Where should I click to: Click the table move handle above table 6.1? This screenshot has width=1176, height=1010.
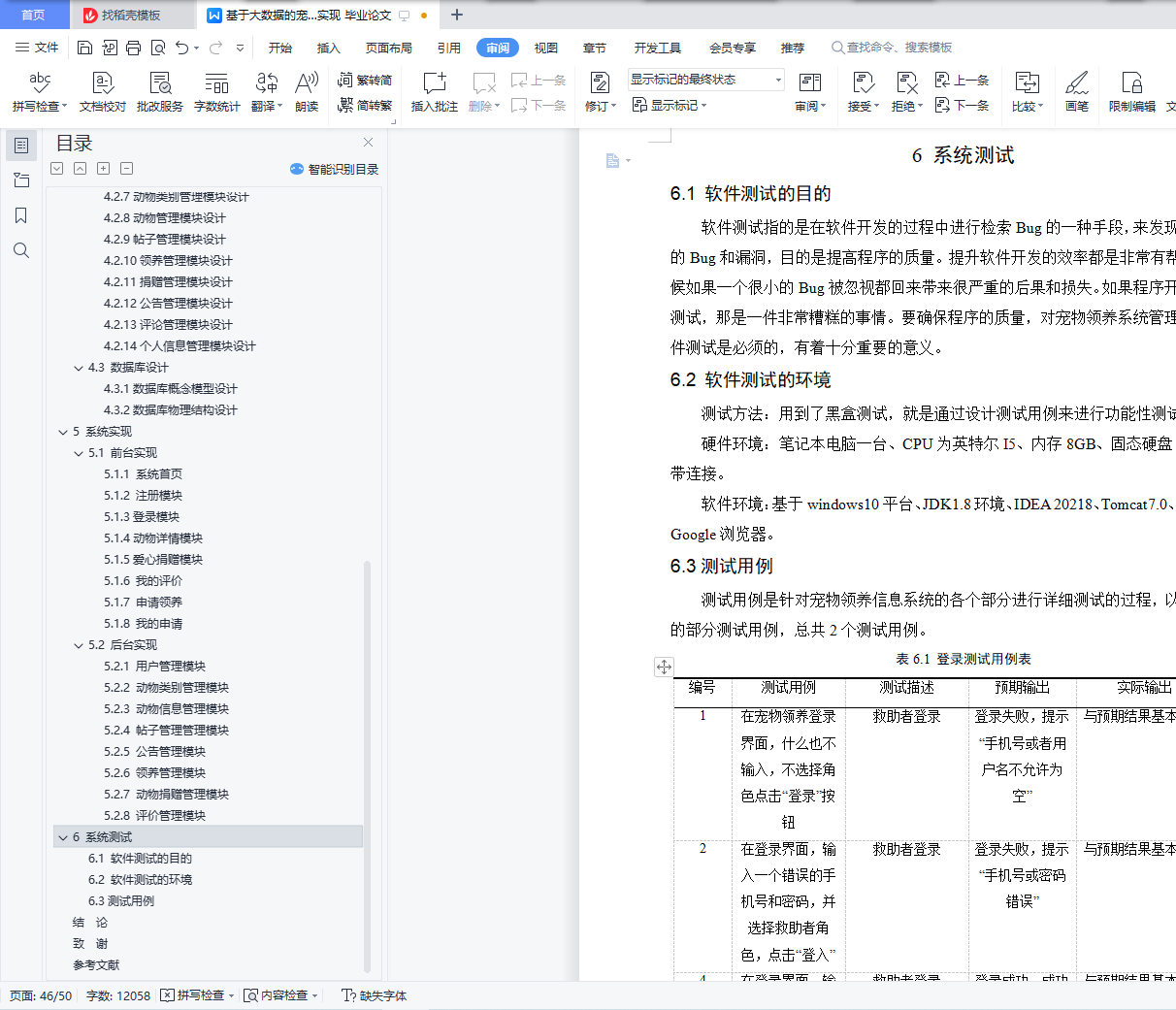(664, 667)
